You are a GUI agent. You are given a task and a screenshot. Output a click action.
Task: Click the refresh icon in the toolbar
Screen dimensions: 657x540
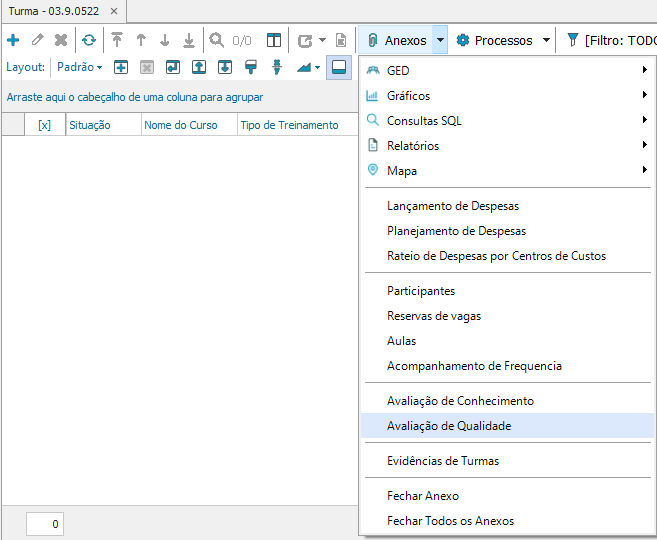click(x=89, y=41)
